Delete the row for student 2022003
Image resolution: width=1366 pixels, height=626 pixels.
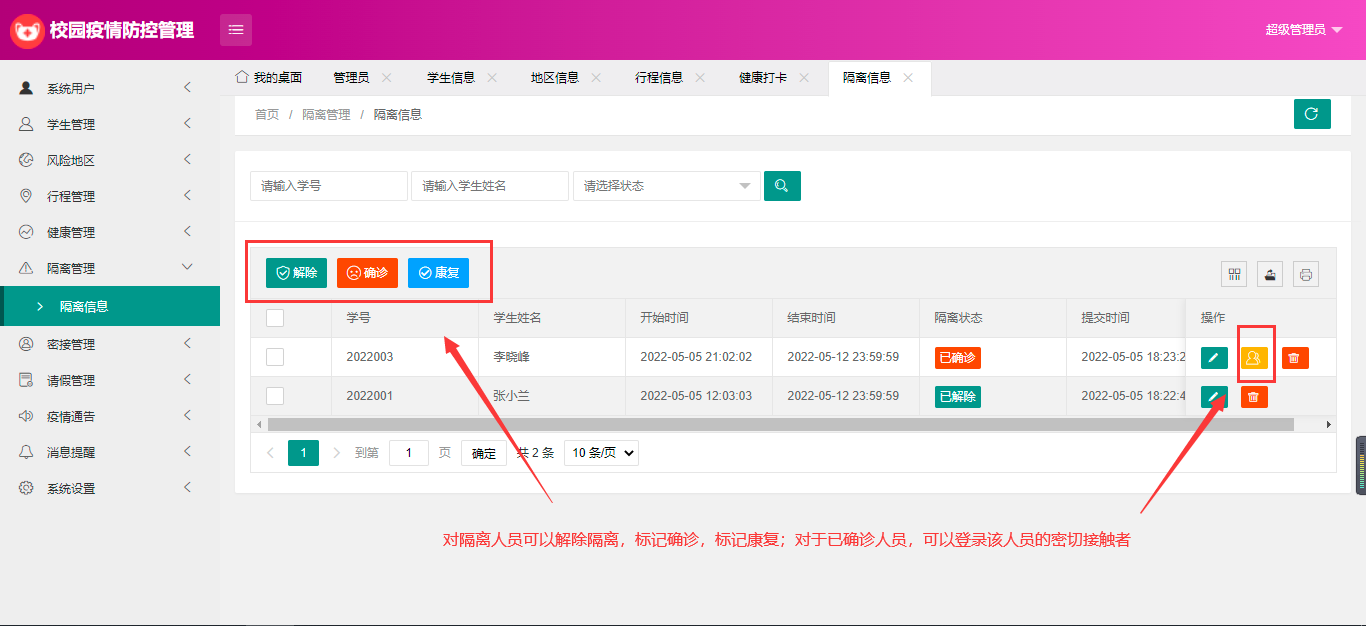coord(1295,358)
